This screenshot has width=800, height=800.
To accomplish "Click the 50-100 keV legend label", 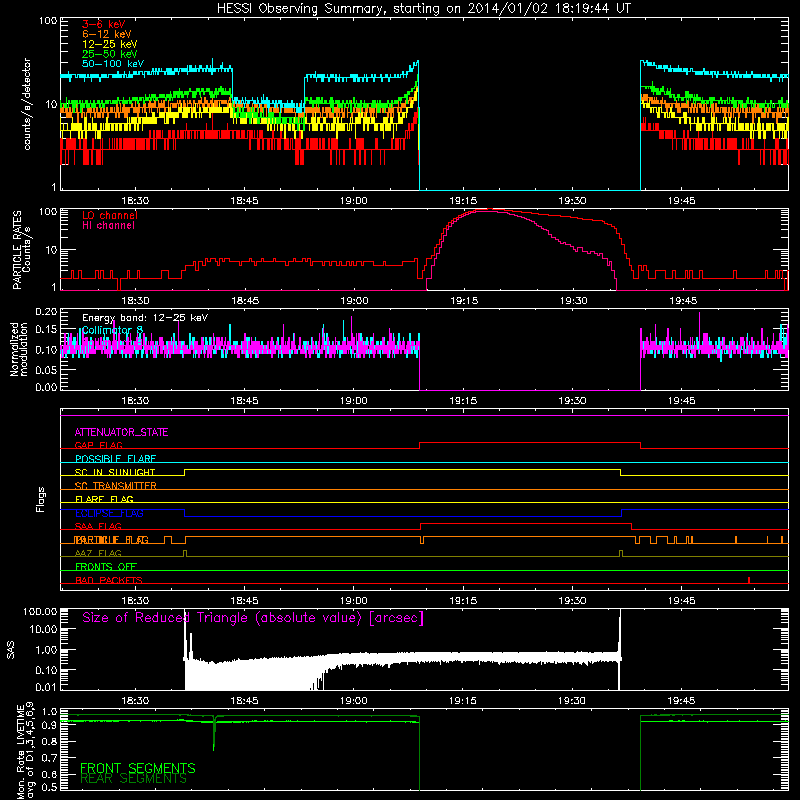I will pyautogui.click(x=113, y=64).
